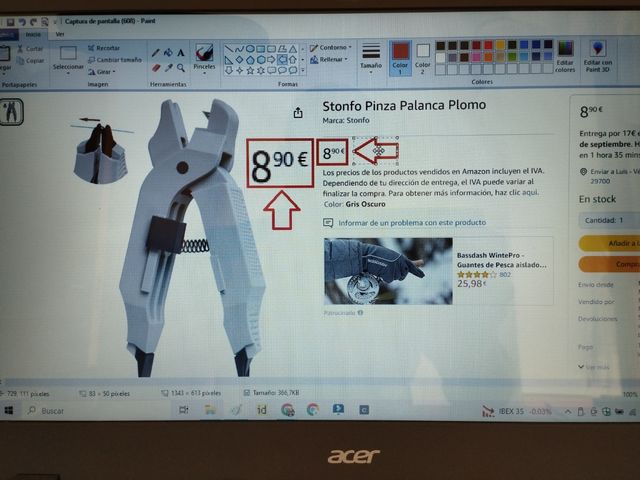Choose the Text tool (A)
The width and height of the screenshot is (640, 480).
[181, 53]
